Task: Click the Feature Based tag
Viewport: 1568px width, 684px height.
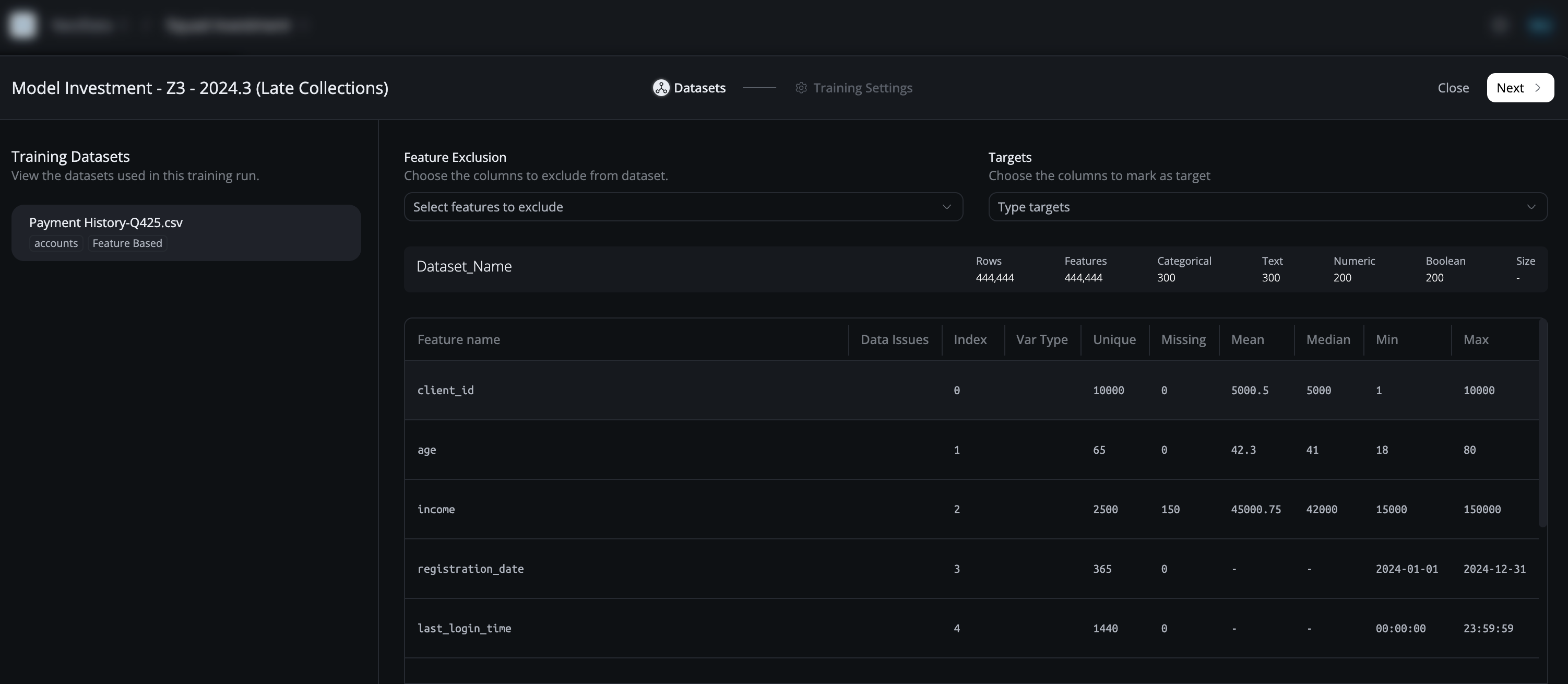Action: coord(127,244)
